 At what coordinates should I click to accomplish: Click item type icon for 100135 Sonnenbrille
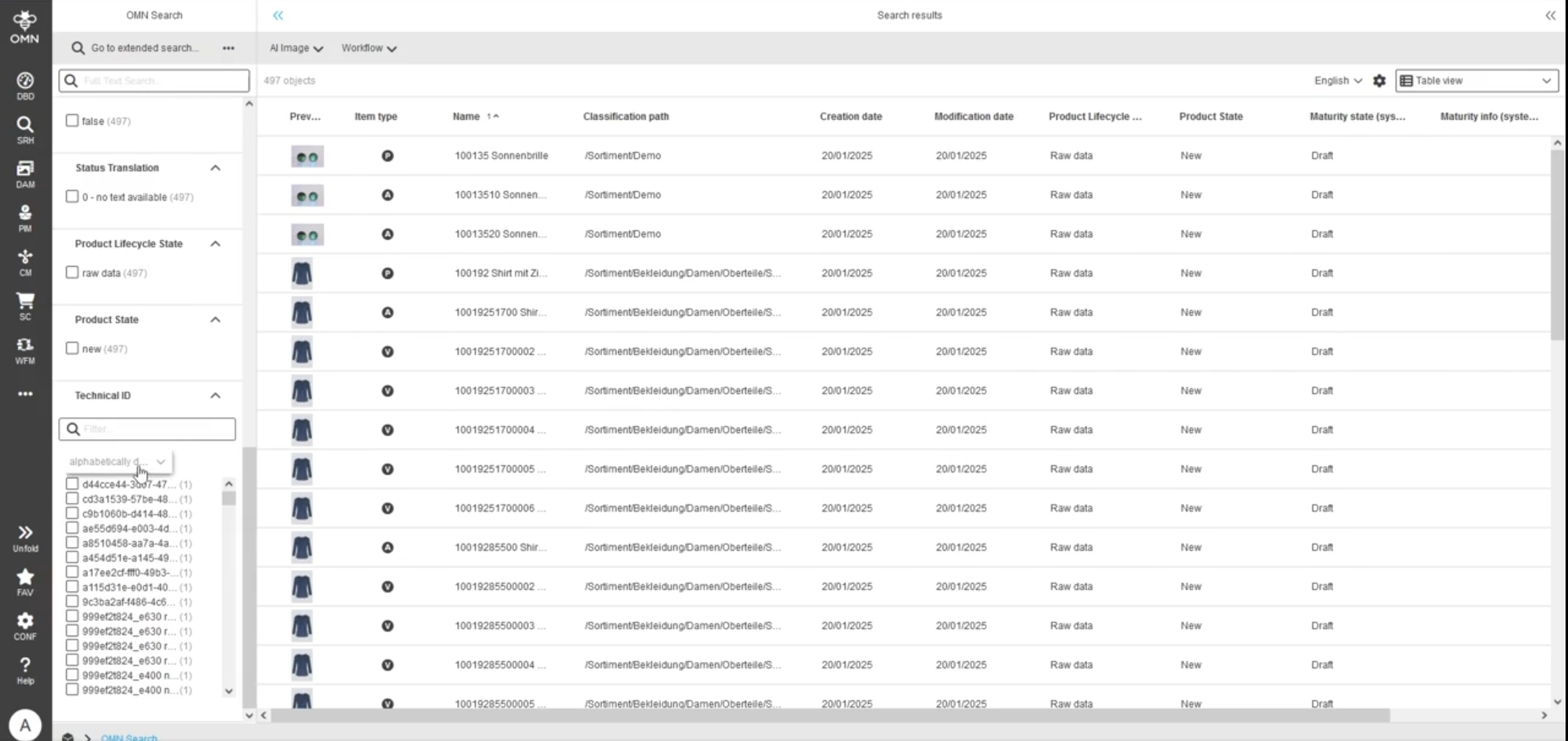(x=388, y=156)
